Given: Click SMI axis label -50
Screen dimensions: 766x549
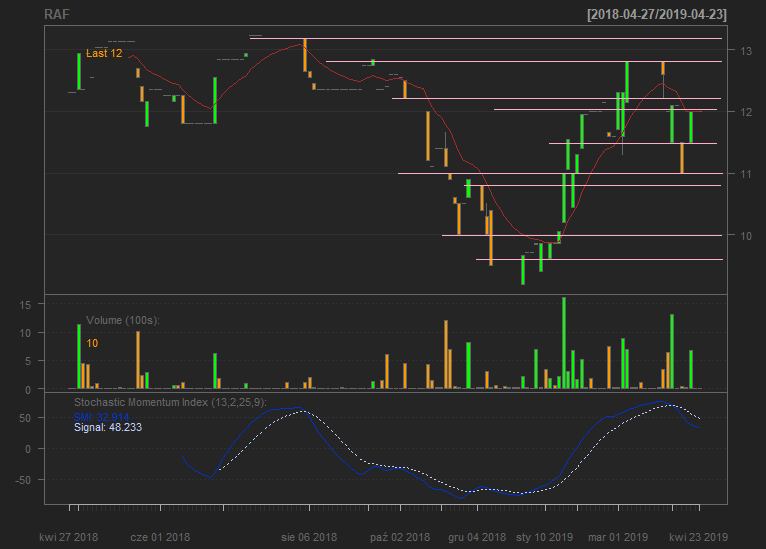Looking at the screenshot, I should tap(23, 481).
